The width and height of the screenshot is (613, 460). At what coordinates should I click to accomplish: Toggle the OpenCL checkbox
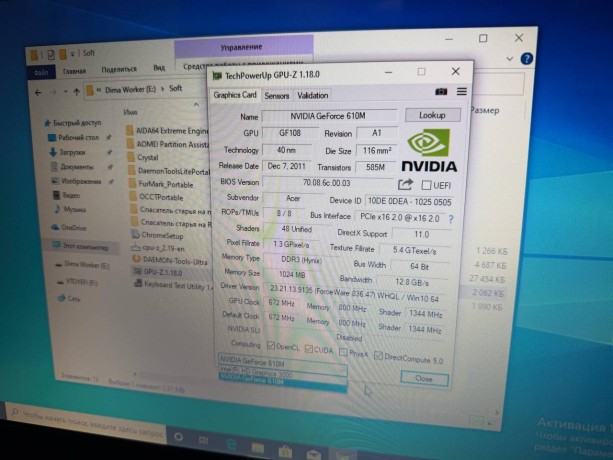click(271, 345)
